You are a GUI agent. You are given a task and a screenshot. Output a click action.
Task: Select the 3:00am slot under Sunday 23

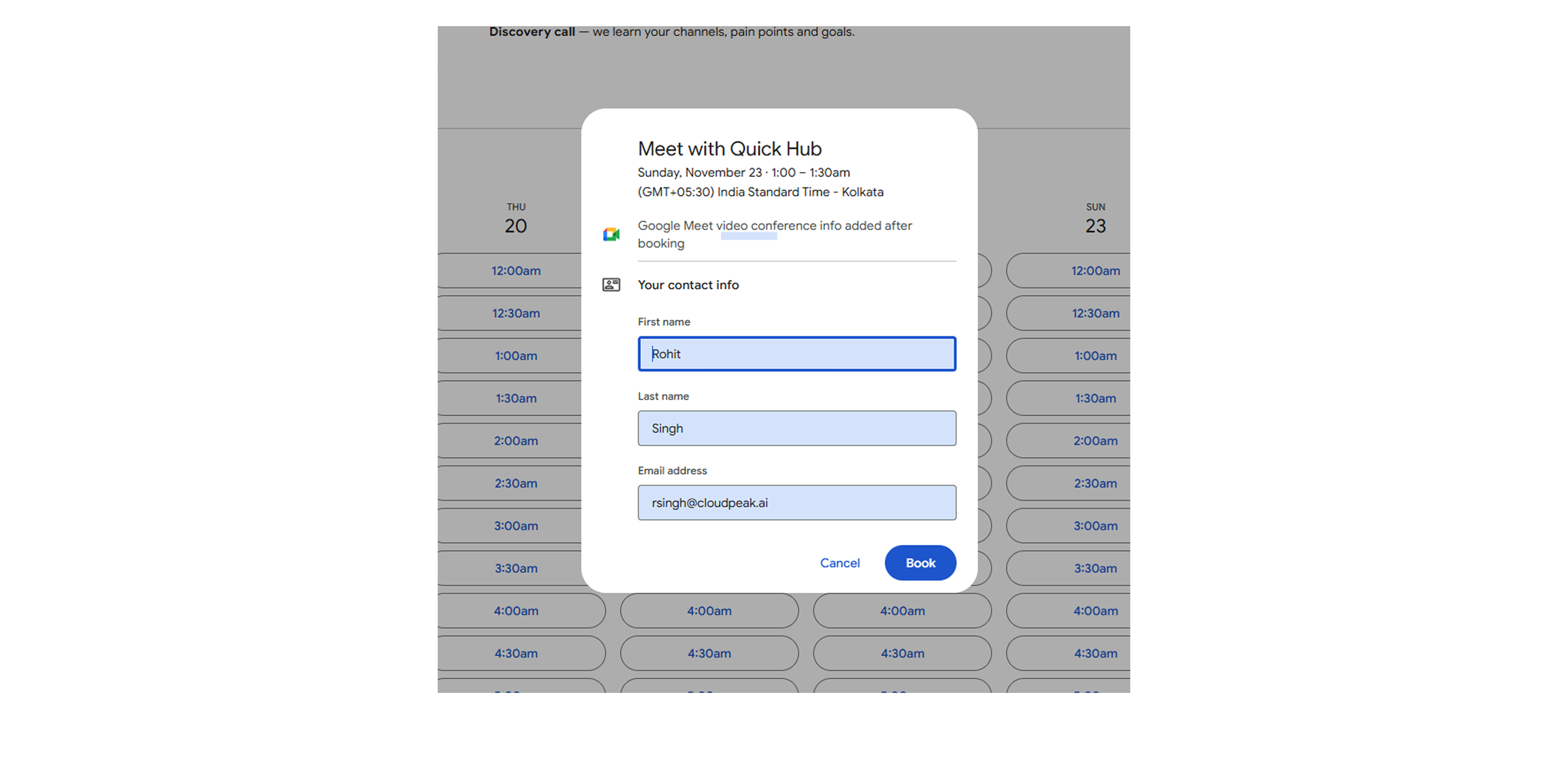point(1094,526)
